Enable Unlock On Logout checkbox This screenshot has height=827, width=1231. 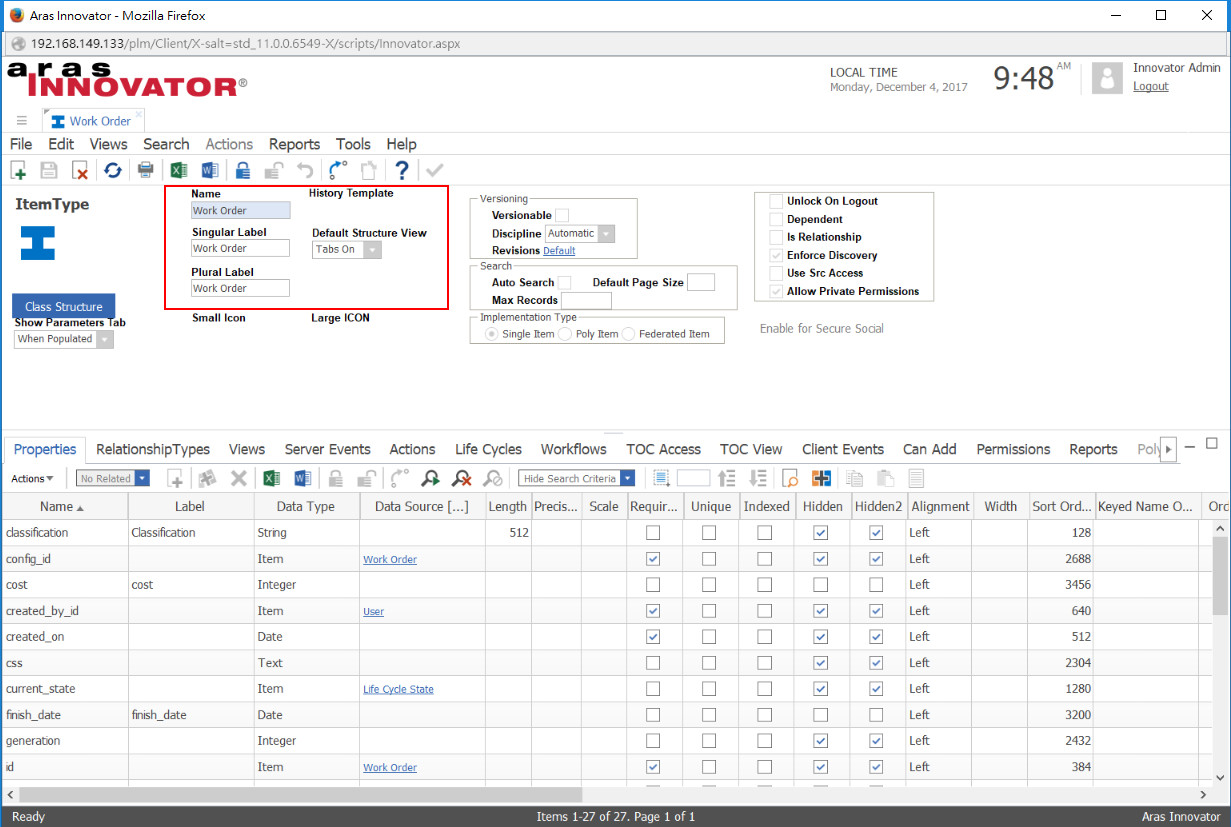click(776, 201)
